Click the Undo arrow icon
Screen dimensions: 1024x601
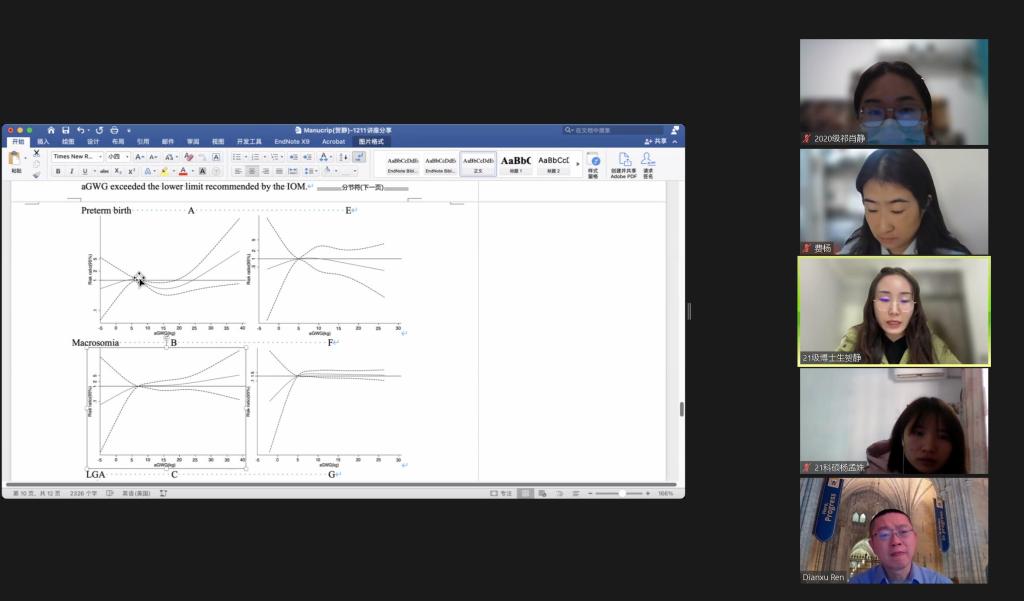[x=80, y=130]
